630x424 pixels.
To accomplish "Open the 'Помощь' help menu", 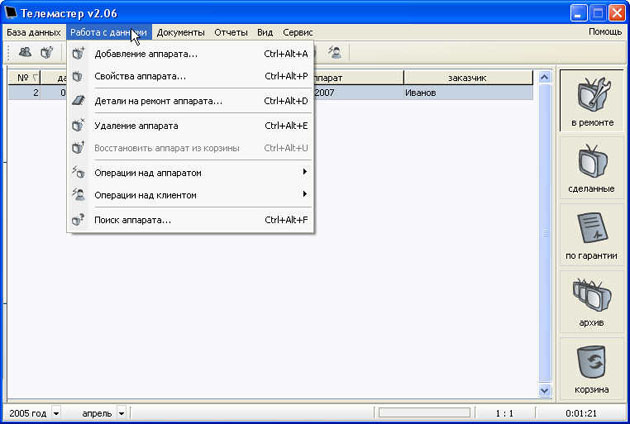I will (x=604, y=32).
